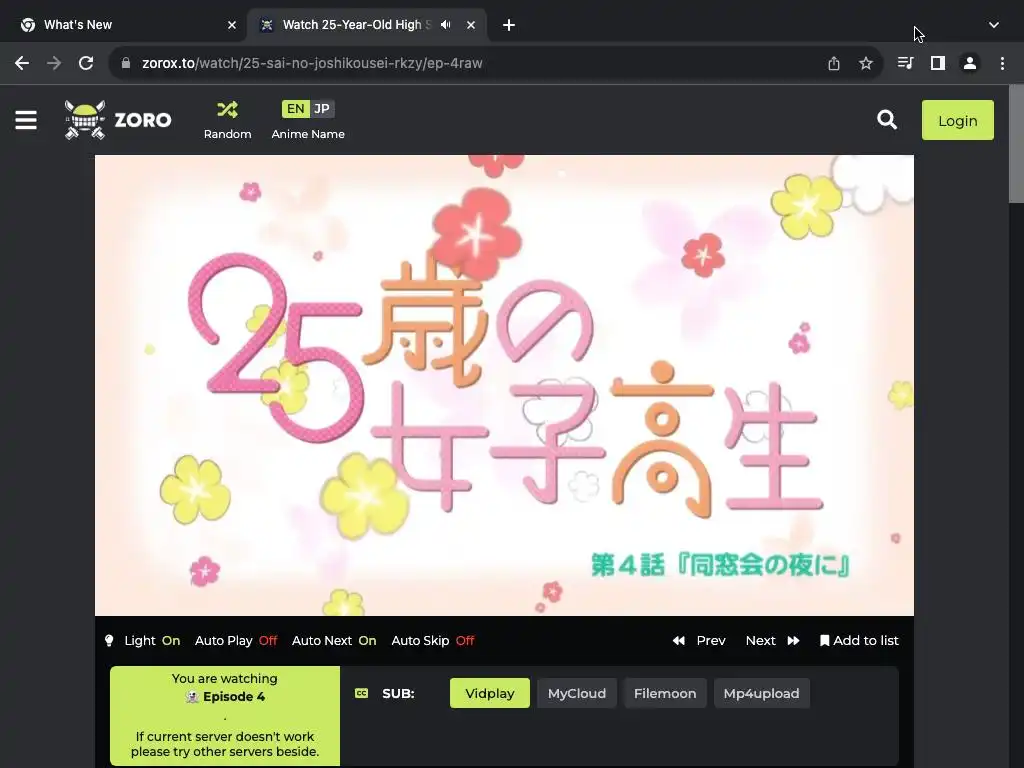Click the Episode 4 label
The image size is (1024, 768).
pos(233,697)
